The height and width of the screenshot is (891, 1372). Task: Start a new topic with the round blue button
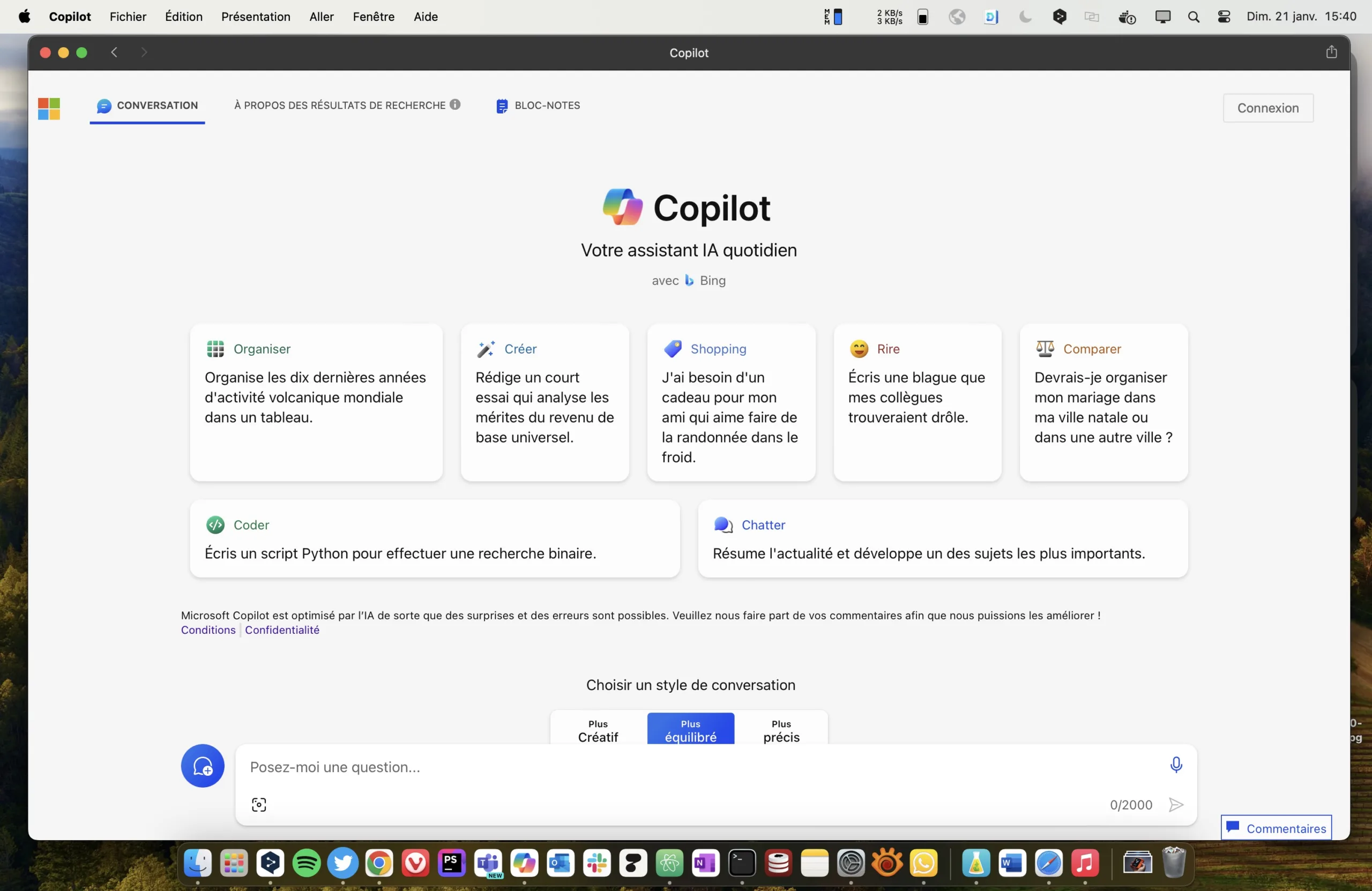(203, 766)
